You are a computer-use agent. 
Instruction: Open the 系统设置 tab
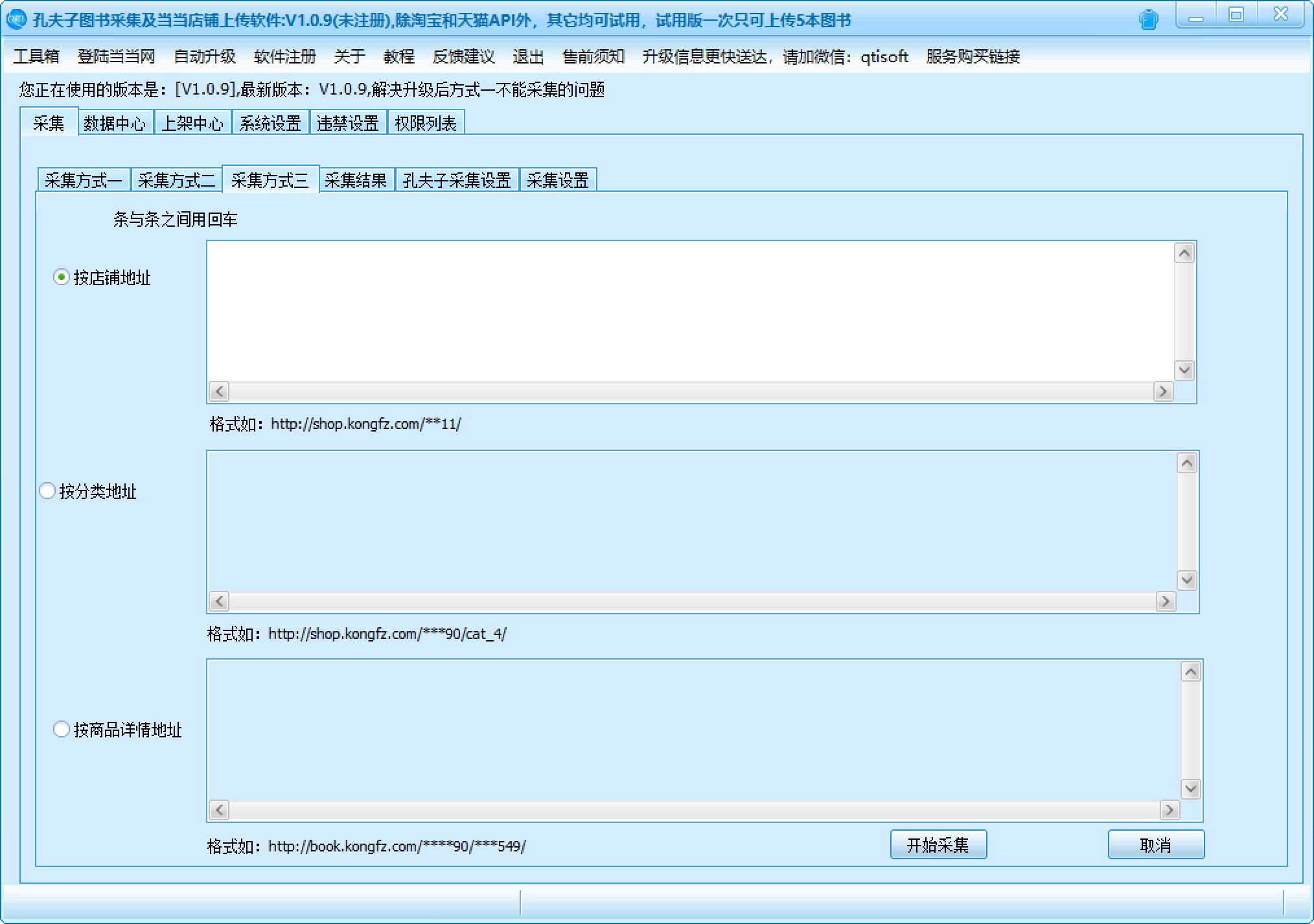270,123
